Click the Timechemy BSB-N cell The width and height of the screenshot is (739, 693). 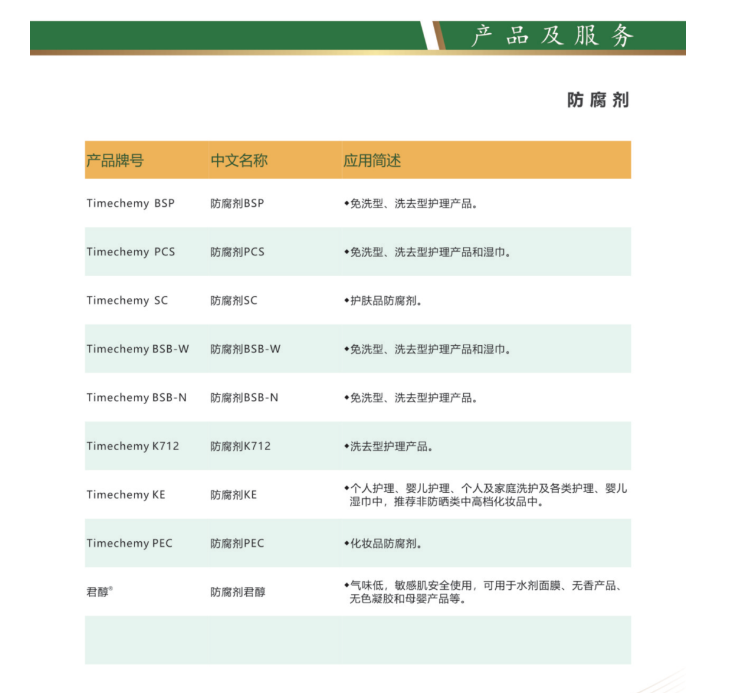click(137, 397)
